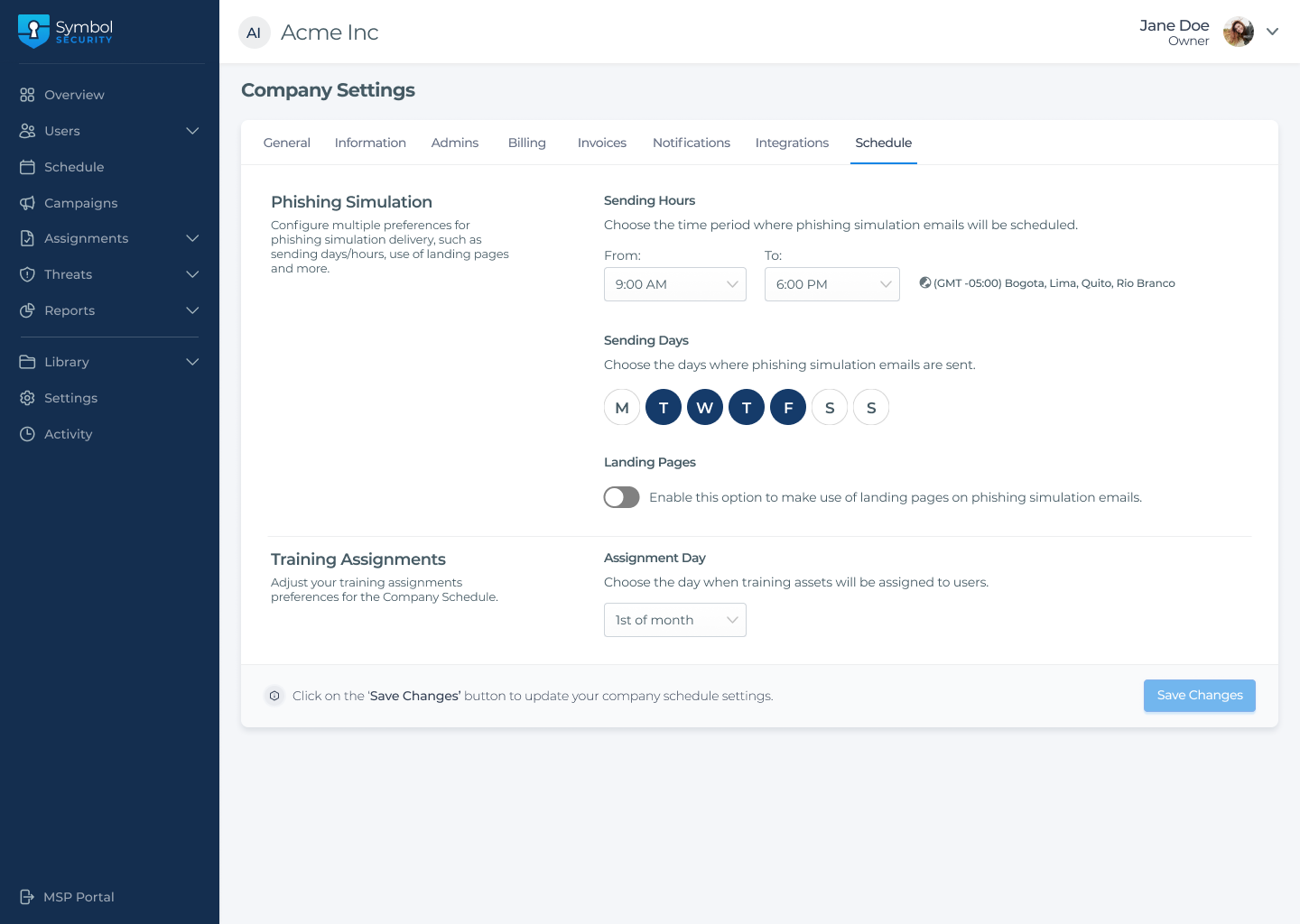Screen dimensions: 1300x924
Task: Open the From time dropdown
Action: click(675, 284)
